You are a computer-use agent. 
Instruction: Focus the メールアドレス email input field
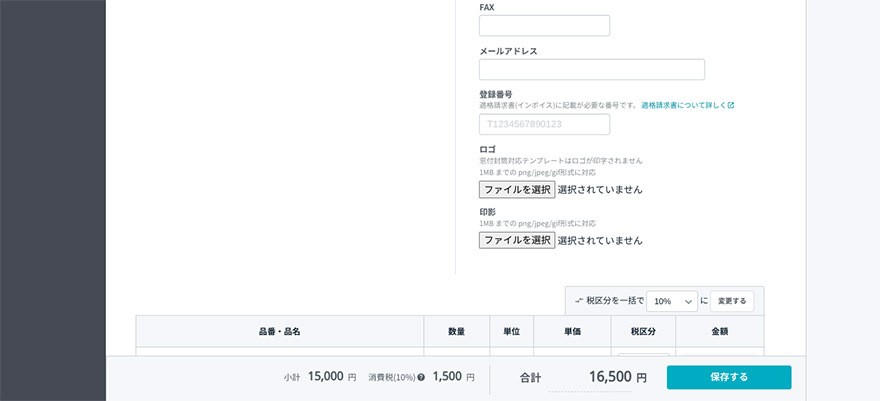pyautogui.click(x=591, y=69)
